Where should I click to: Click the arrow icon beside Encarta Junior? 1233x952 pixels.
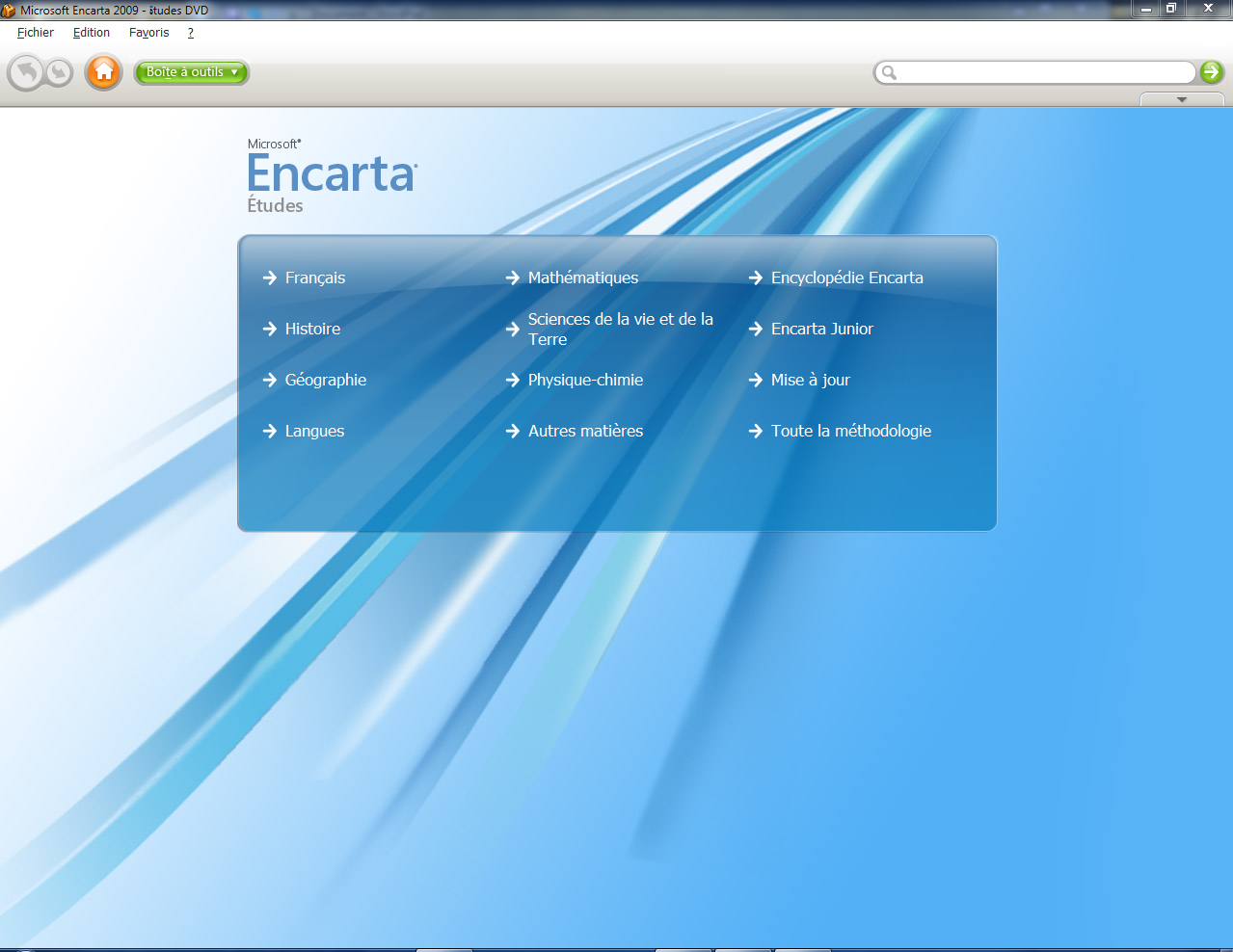pos(756,329)
